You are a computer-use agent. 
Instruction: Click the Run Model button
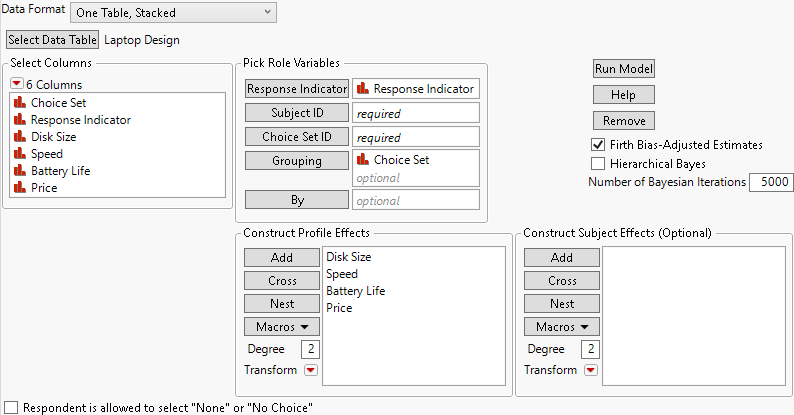click(624, 69)
